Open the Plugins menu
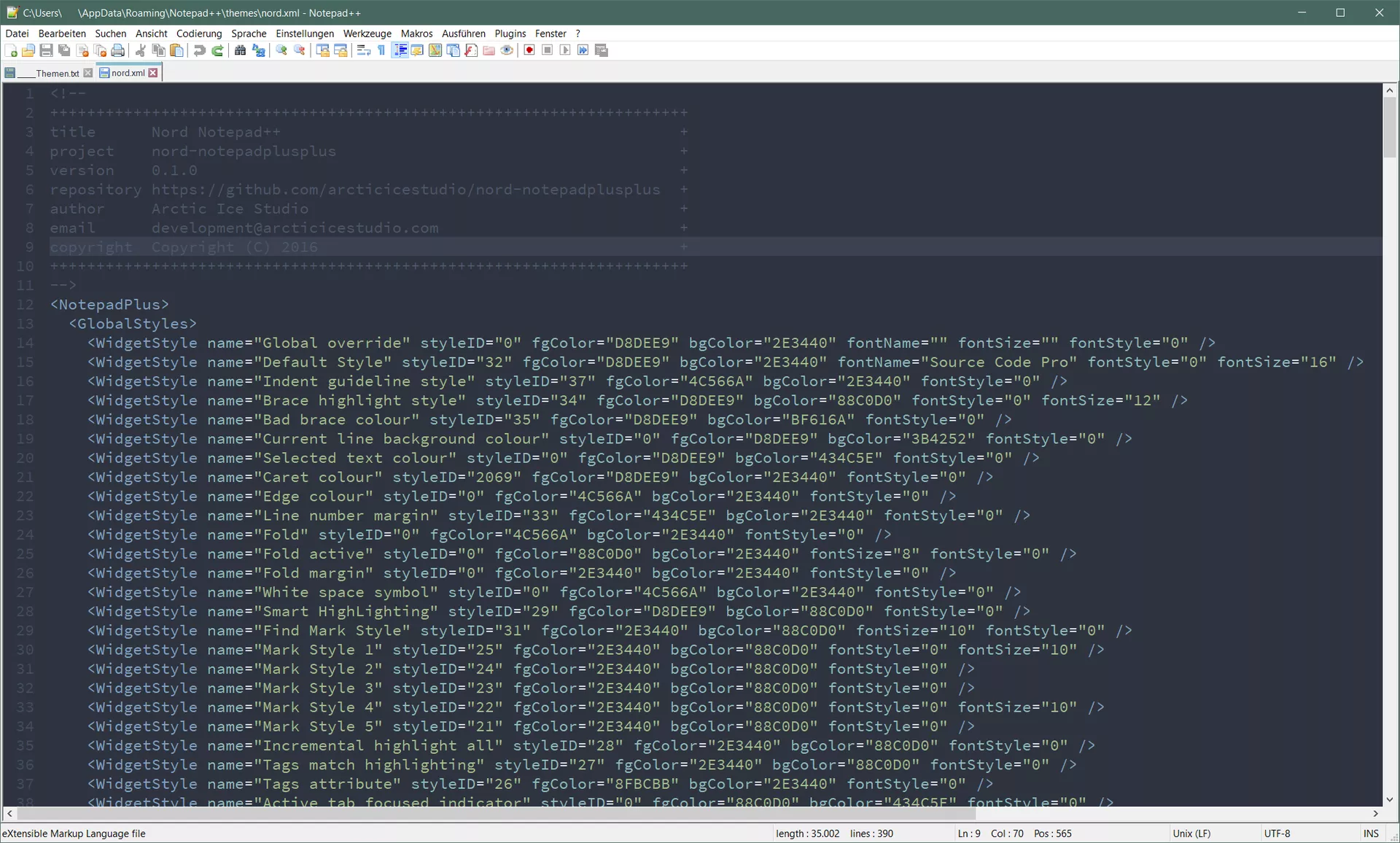The height and width of the screenshot is (843, 1400). point(510,34)
